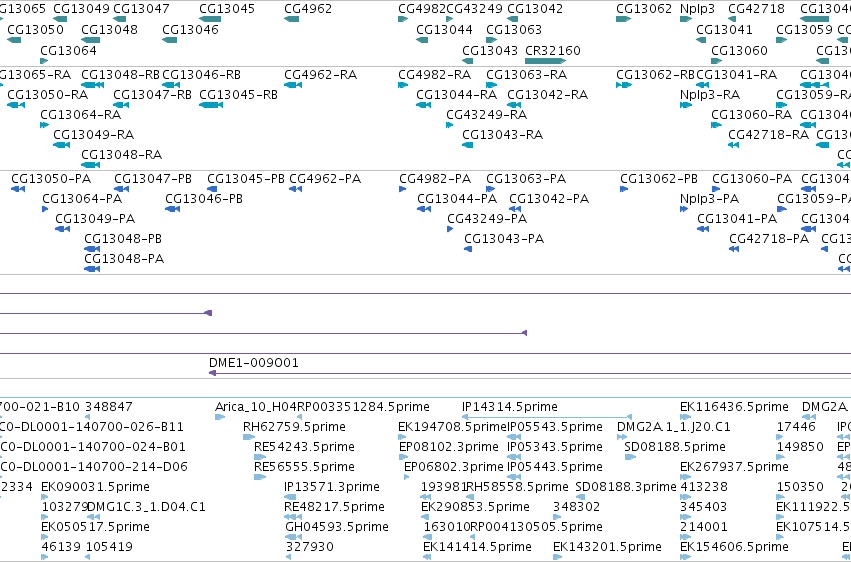Click transcript CG13062-RB label
851x562 pixels.
coord(656,74)
